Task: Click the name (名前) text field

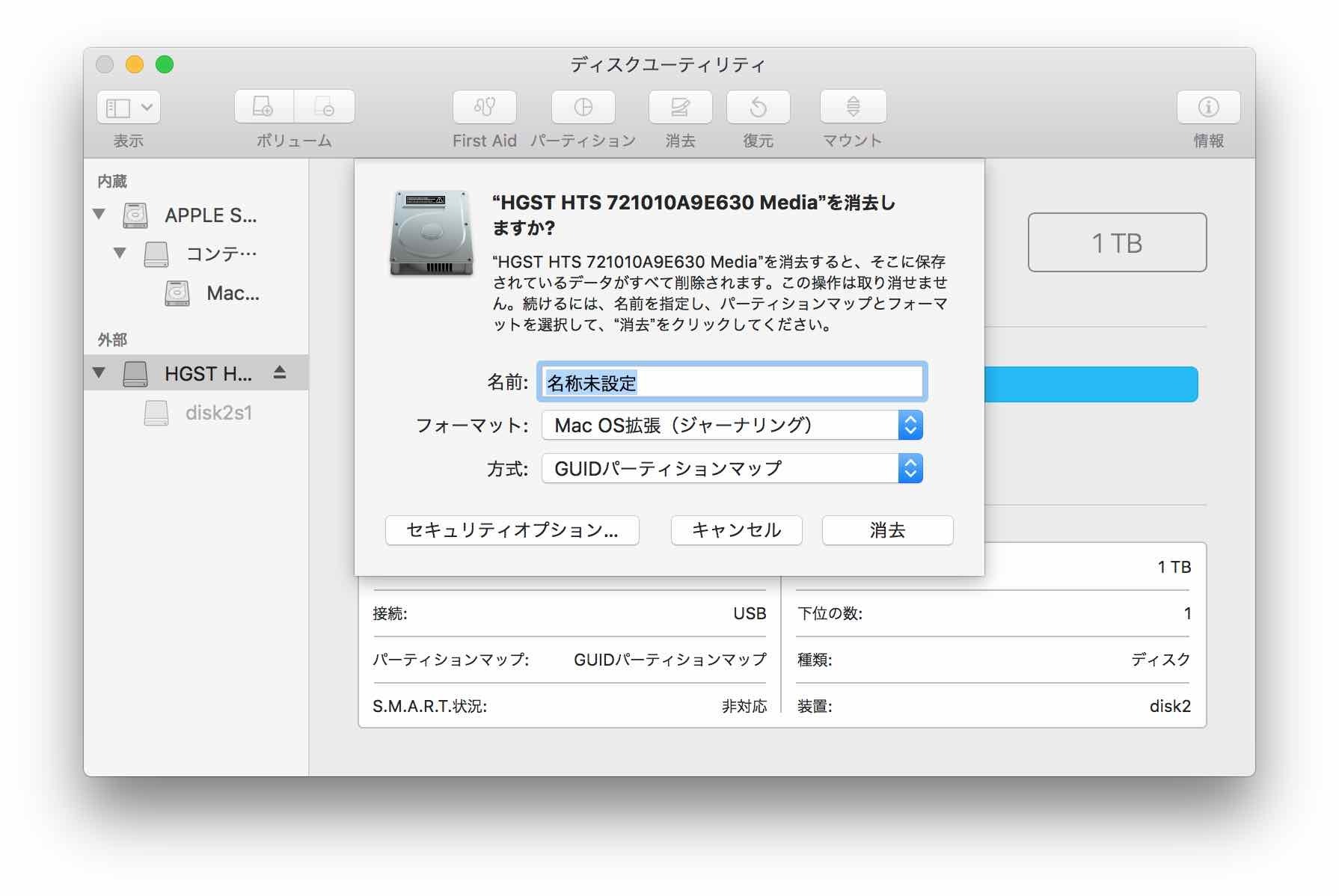Action: pos(732,382)
